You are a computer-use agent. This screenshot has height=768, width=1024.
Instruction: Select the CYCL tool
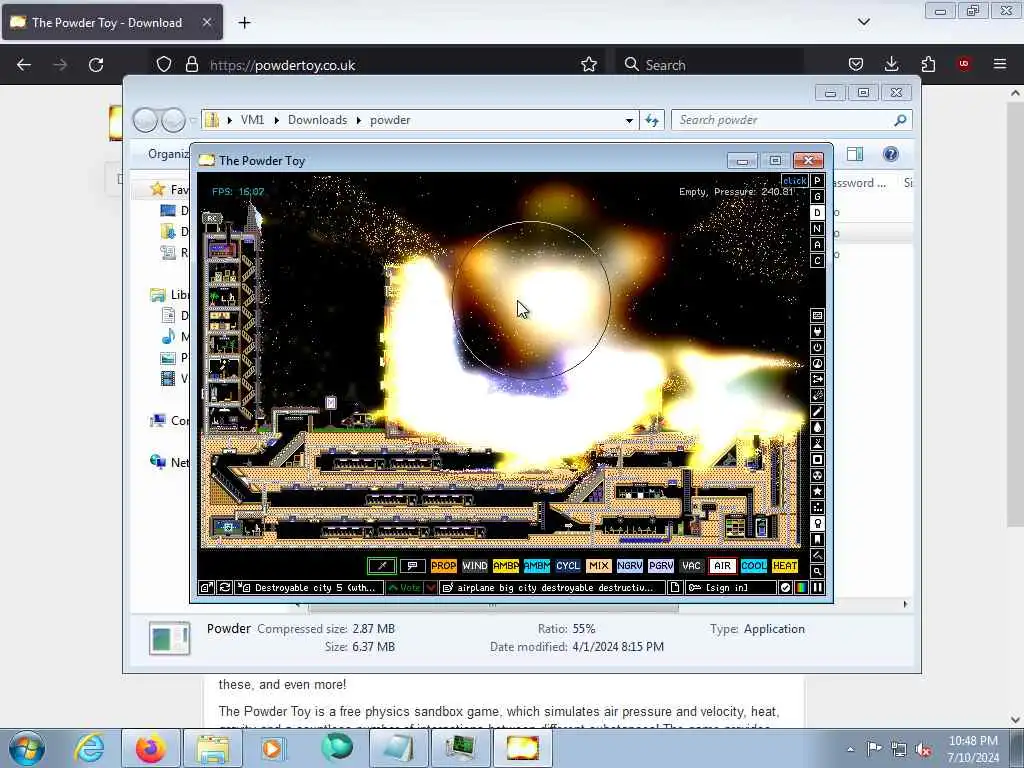tap(568, 566)
